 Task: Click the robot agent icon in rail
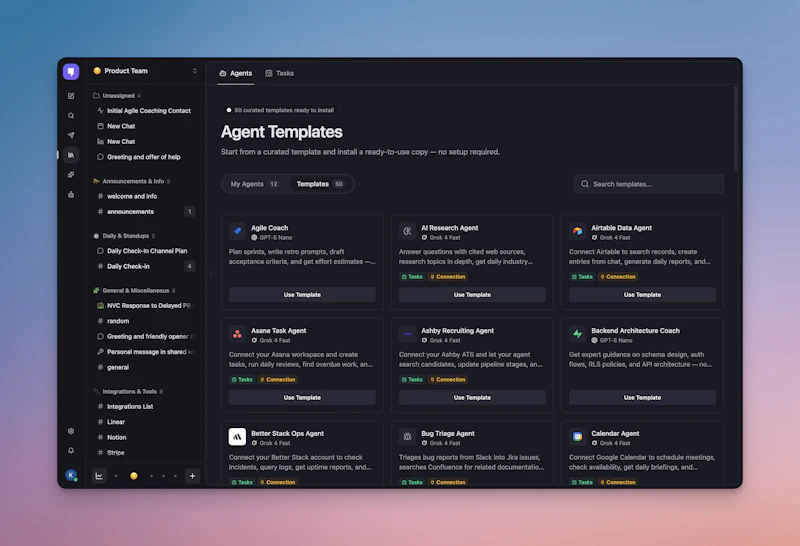coord(71,194)
